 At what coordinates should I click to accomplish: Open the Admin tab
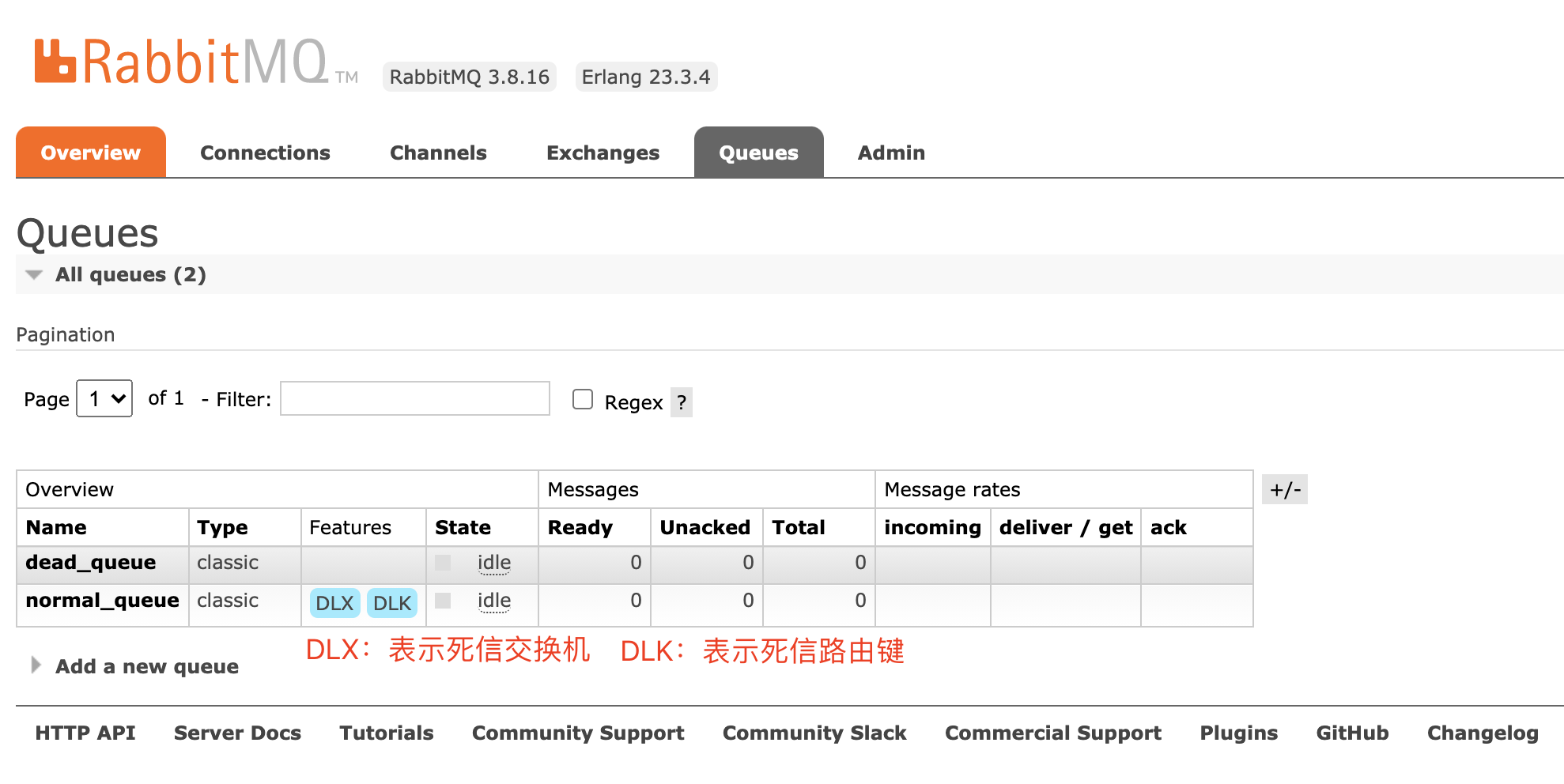tap(891, 153)
